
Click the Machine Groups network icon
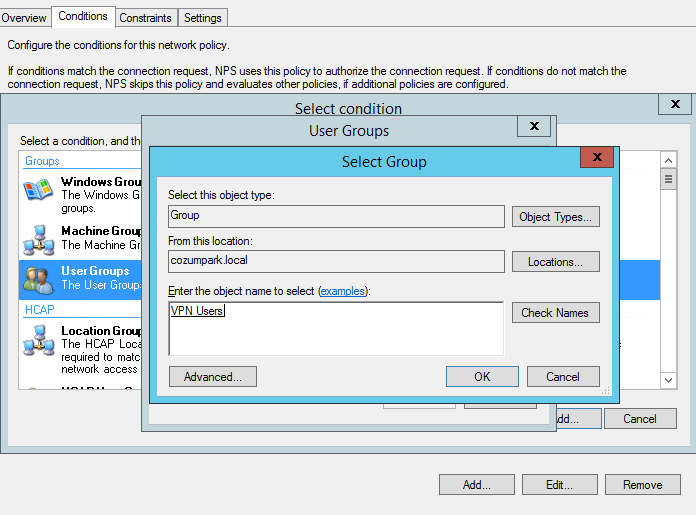pos(39,240)
